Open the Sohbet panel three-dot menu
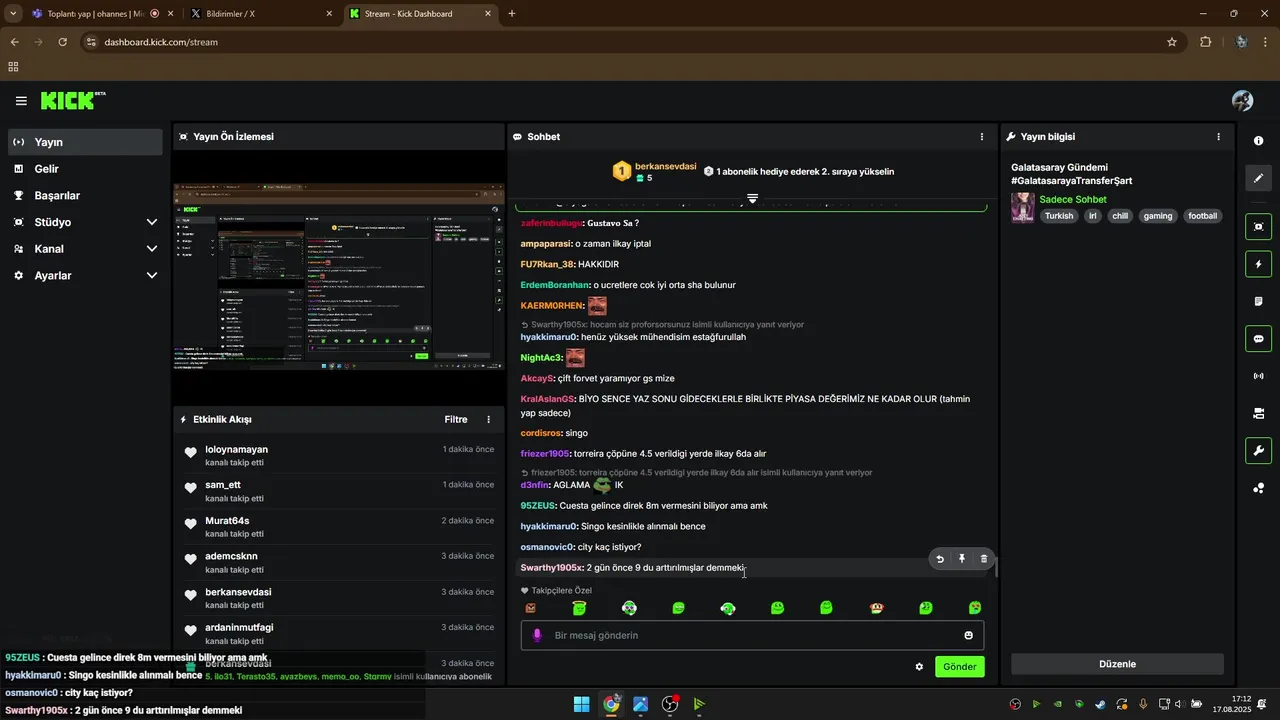 coord(981,137)
